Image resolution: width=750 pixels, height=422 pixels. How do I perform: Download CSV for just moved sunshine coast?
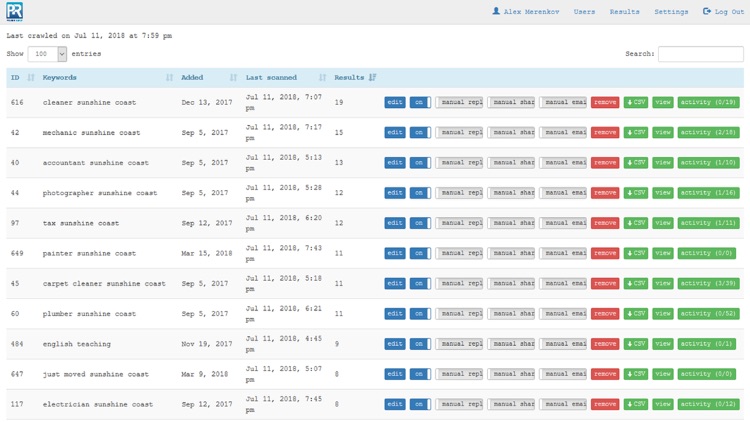pyautogui.click(x=636, y=374)
